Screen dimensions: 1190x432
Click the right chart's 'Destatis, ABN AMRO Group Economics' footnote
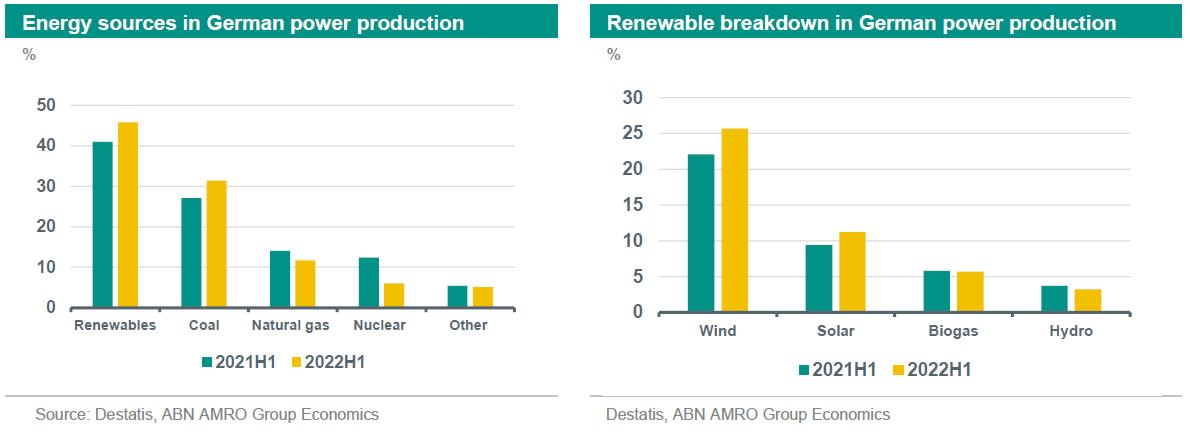[x=748, y=415]
